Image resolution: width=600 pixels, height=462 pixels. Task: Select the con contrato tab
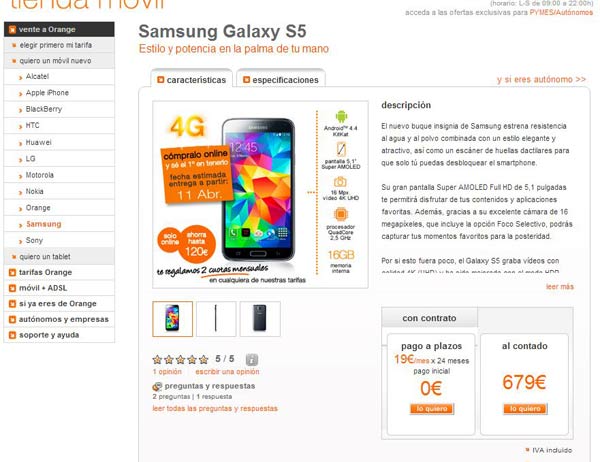pos(429,318)
